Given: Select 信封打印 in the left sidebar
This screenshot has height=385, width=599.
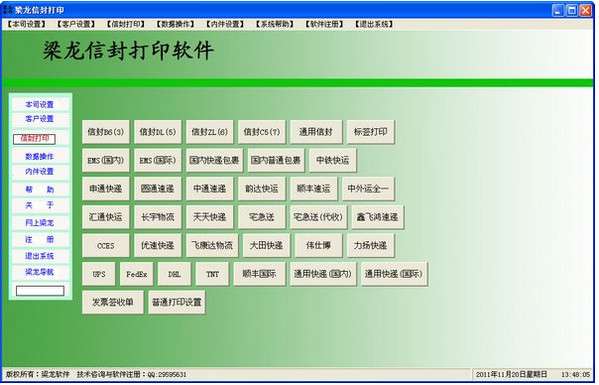Looking at the screenshot, I should click(x=34, y=139).
